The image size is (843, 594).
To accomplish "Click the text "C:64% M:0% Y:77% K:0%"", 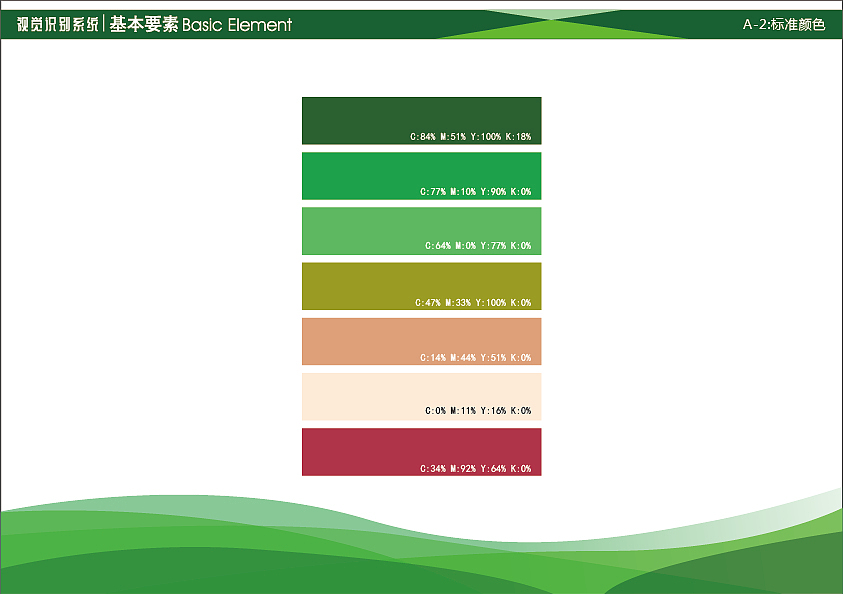I will tap(478, 246).
